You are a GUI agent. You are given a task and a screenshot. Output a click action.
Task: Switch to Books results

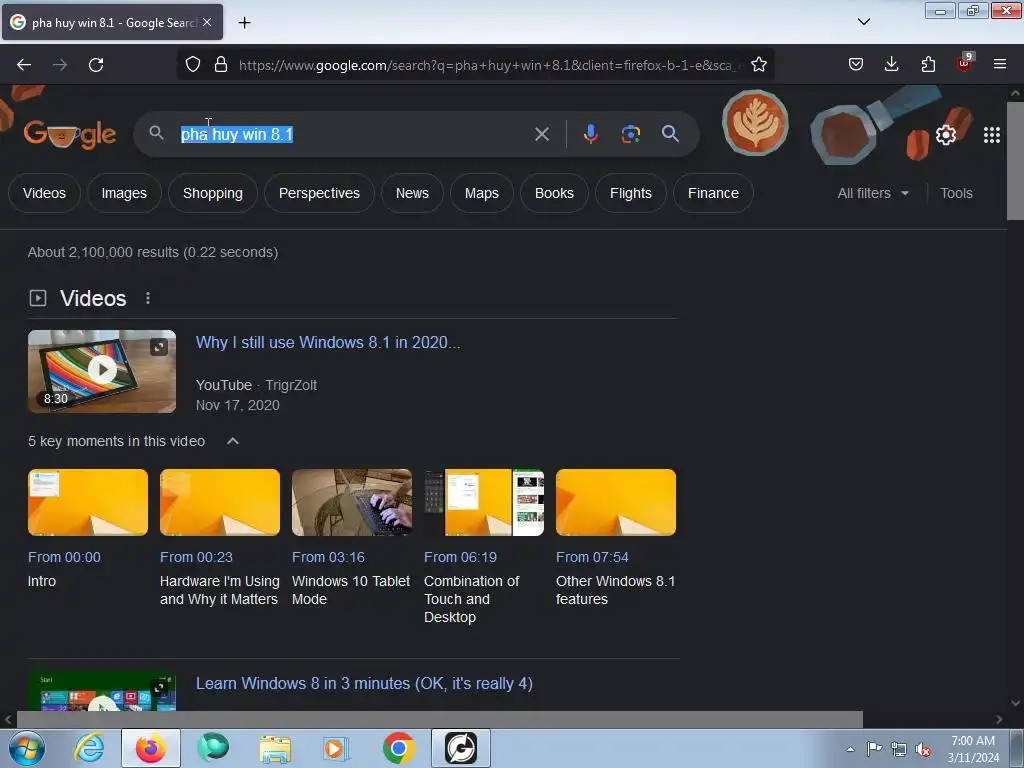(554, 193)
